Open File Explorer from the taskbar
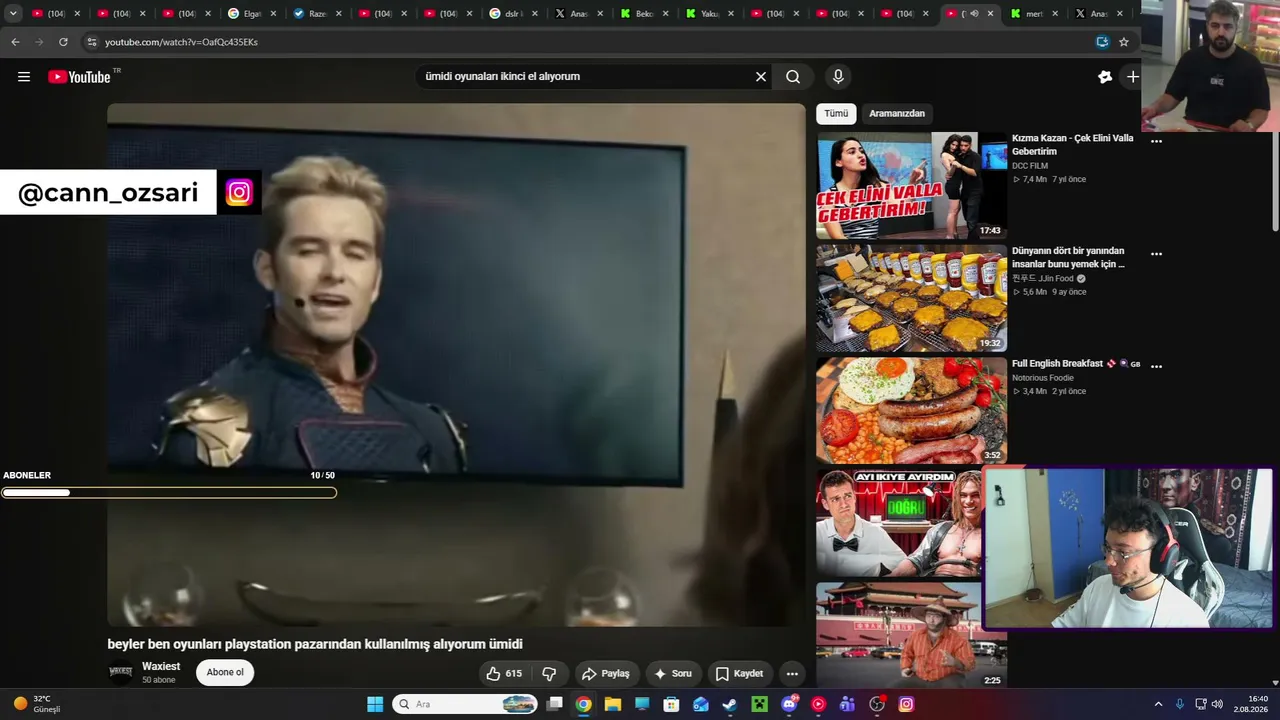This screenshot has height=720, width=1280. [613, 704]
